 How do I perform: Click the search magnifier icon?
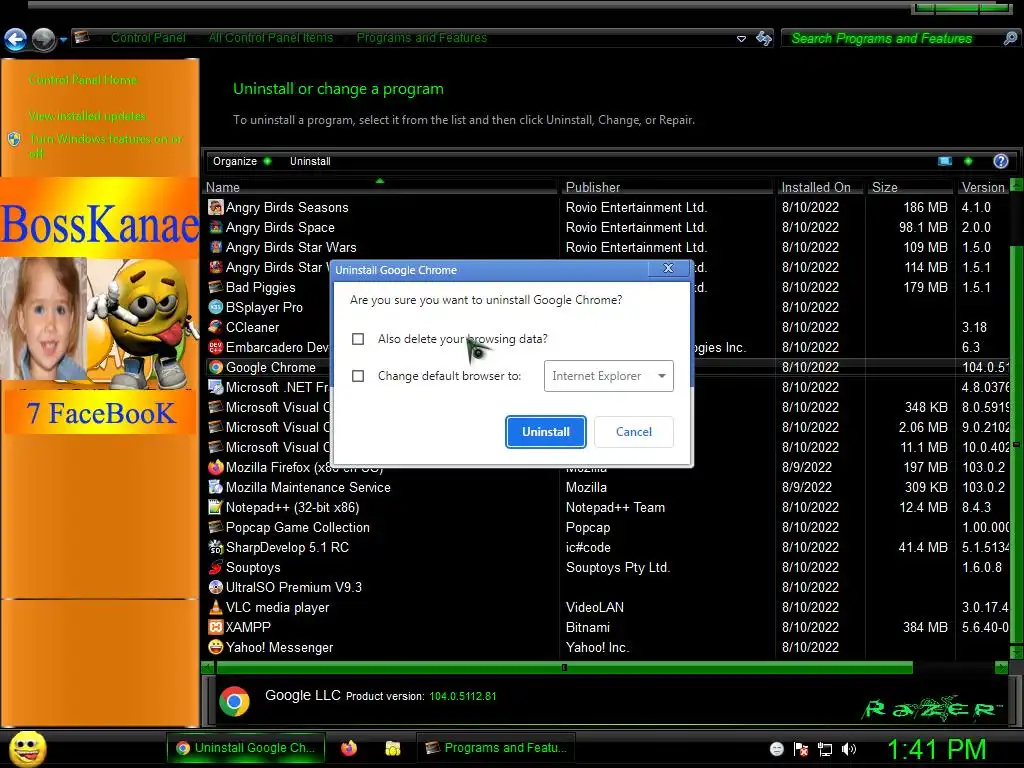click(1010, 39)
